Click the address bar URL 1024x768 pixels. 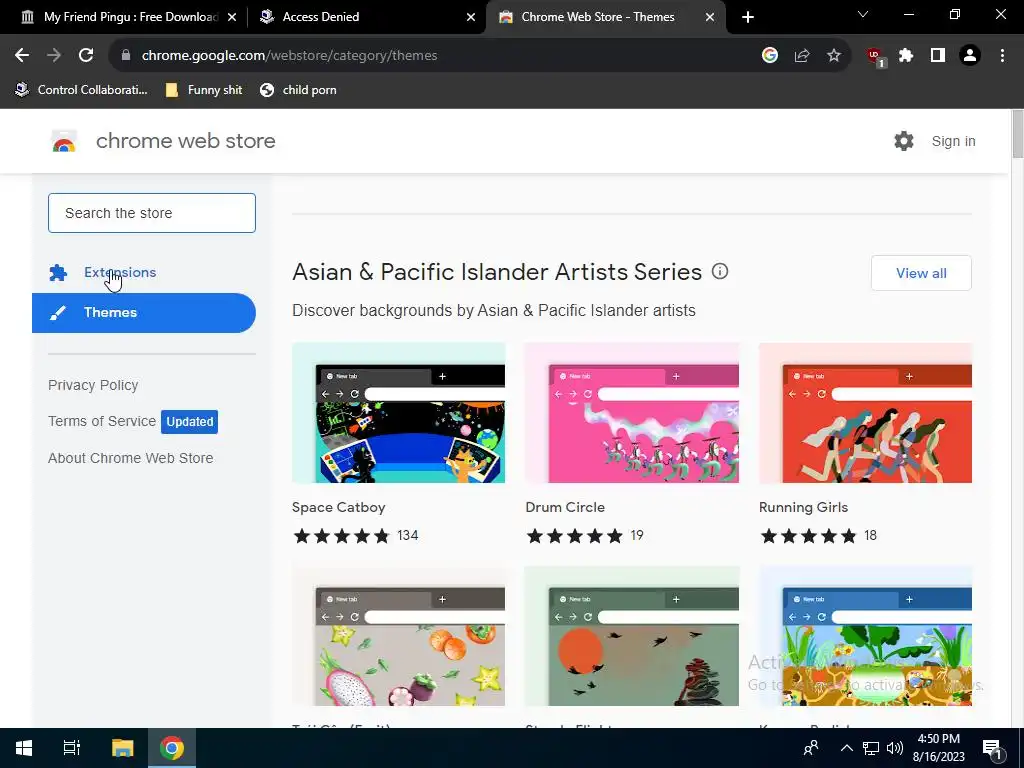(289, 56)
